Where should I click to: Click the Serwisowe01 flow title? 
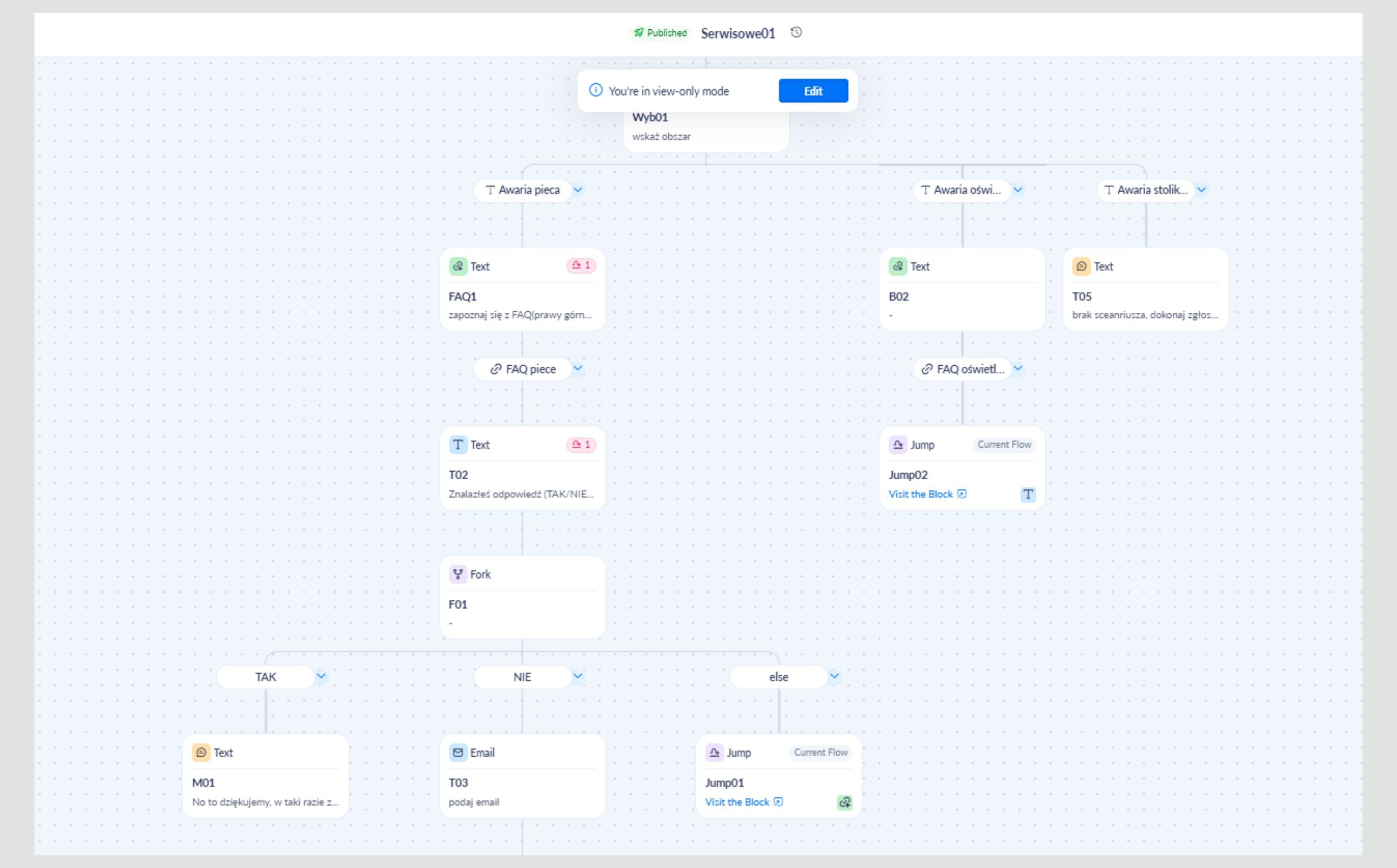point(738,33)
